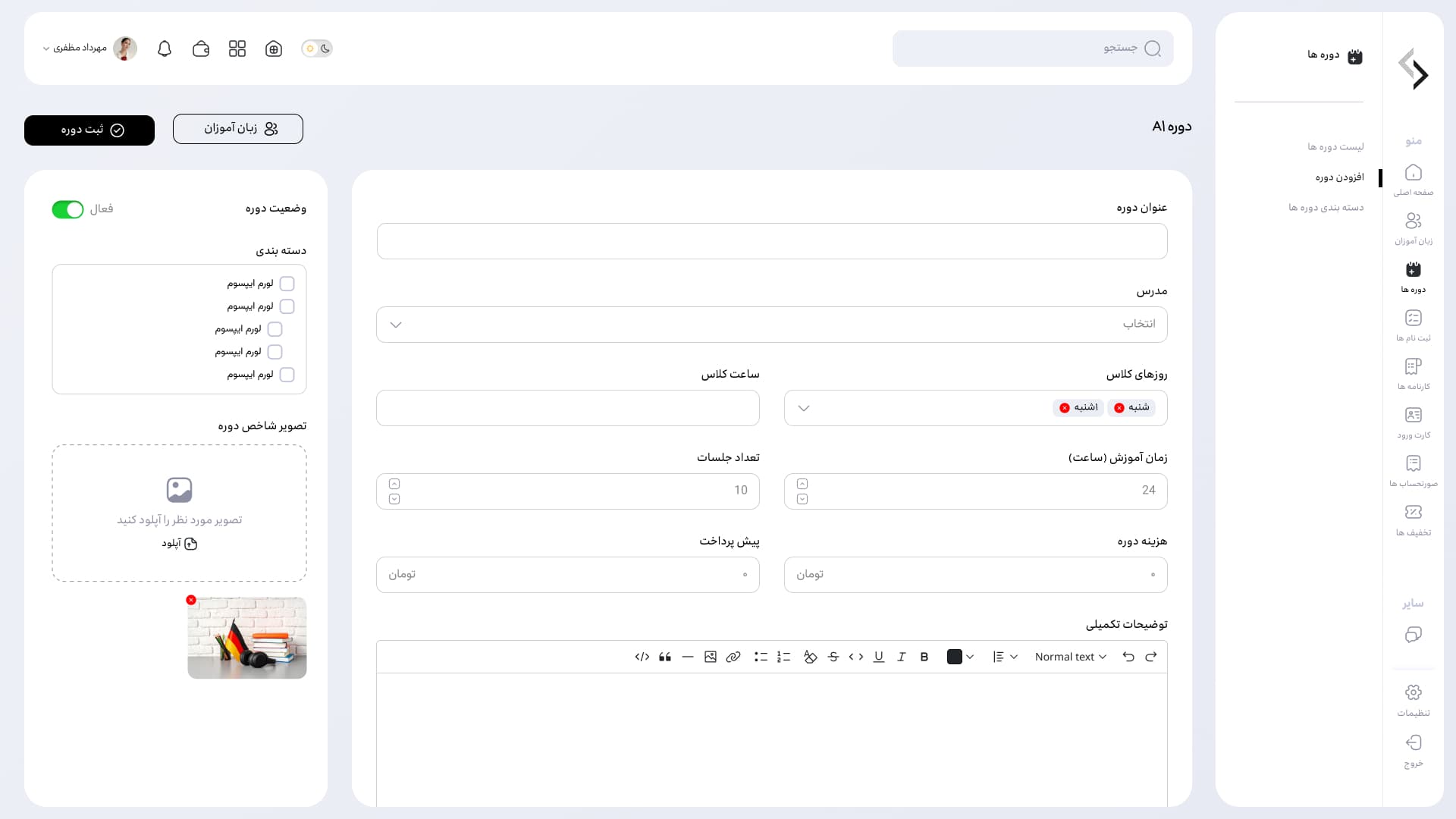Screen dimensions: 1456x819
Task: Switch the dark/light mode toggle
Action: 317,49
